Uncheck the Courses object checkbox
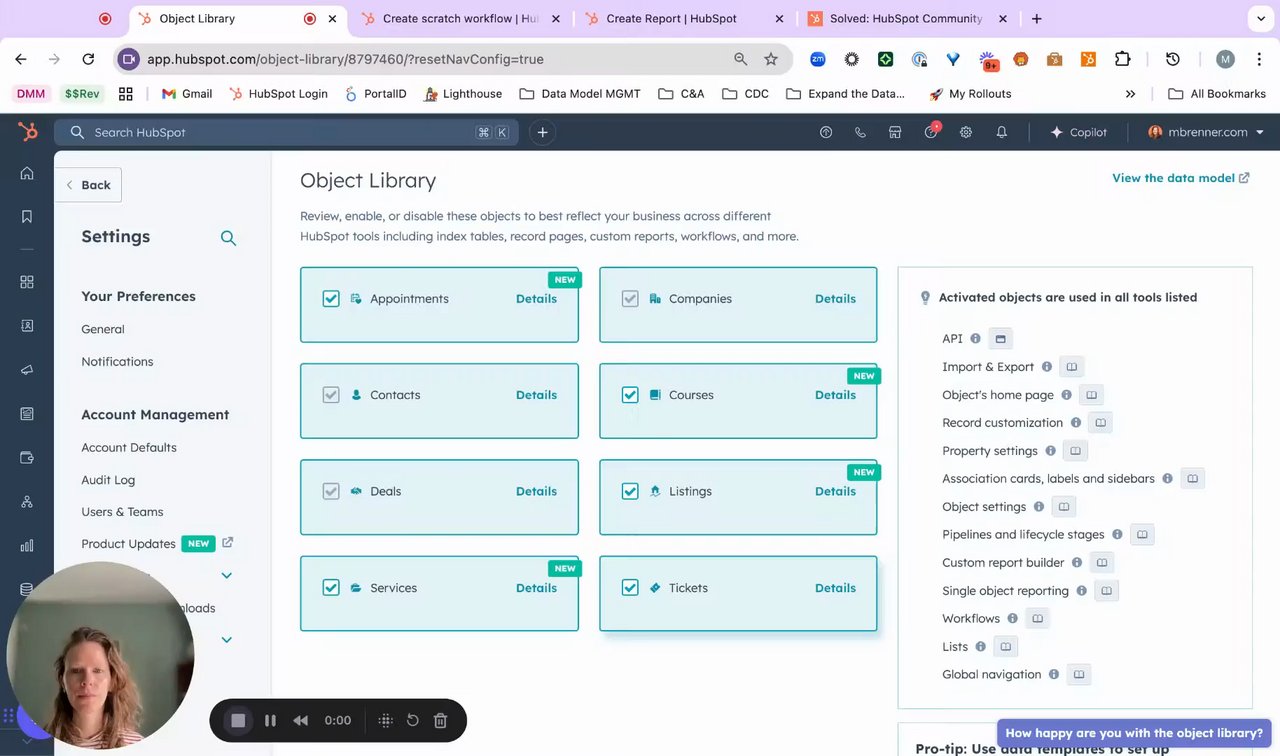 click(x=630, y=395)
